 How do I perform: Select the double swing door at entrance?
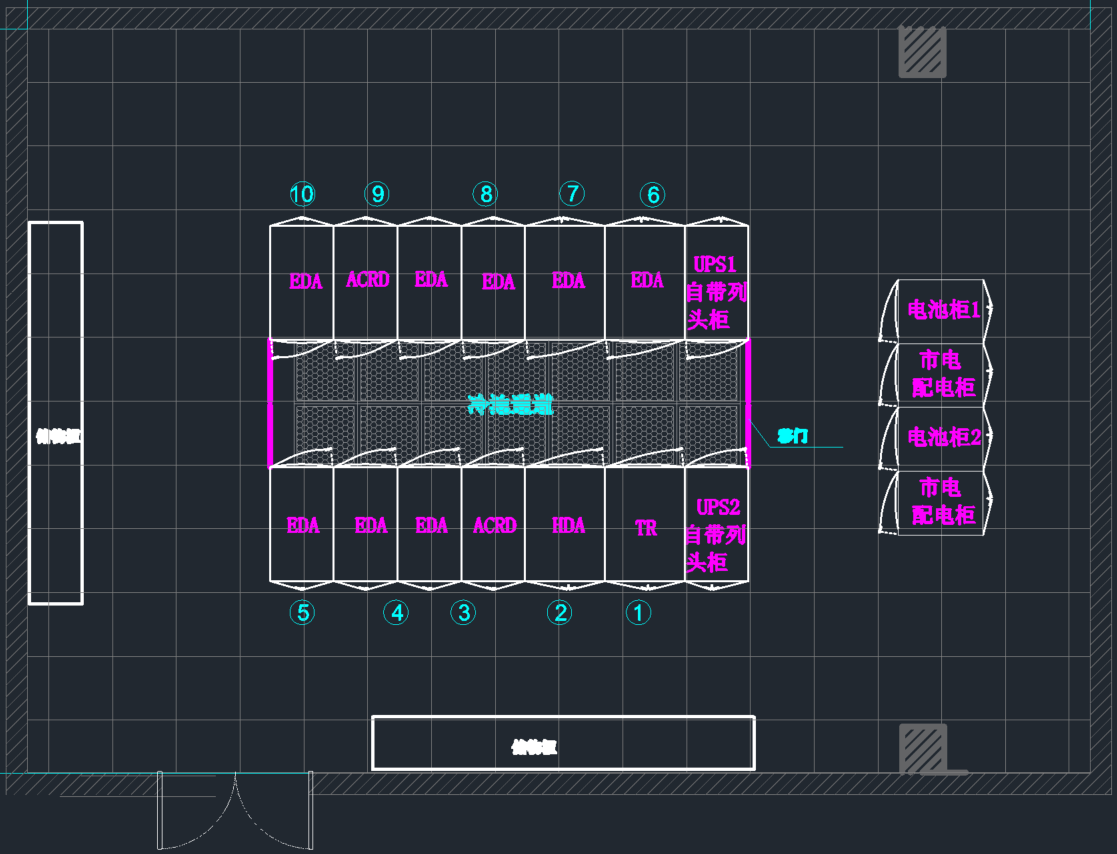235,808
